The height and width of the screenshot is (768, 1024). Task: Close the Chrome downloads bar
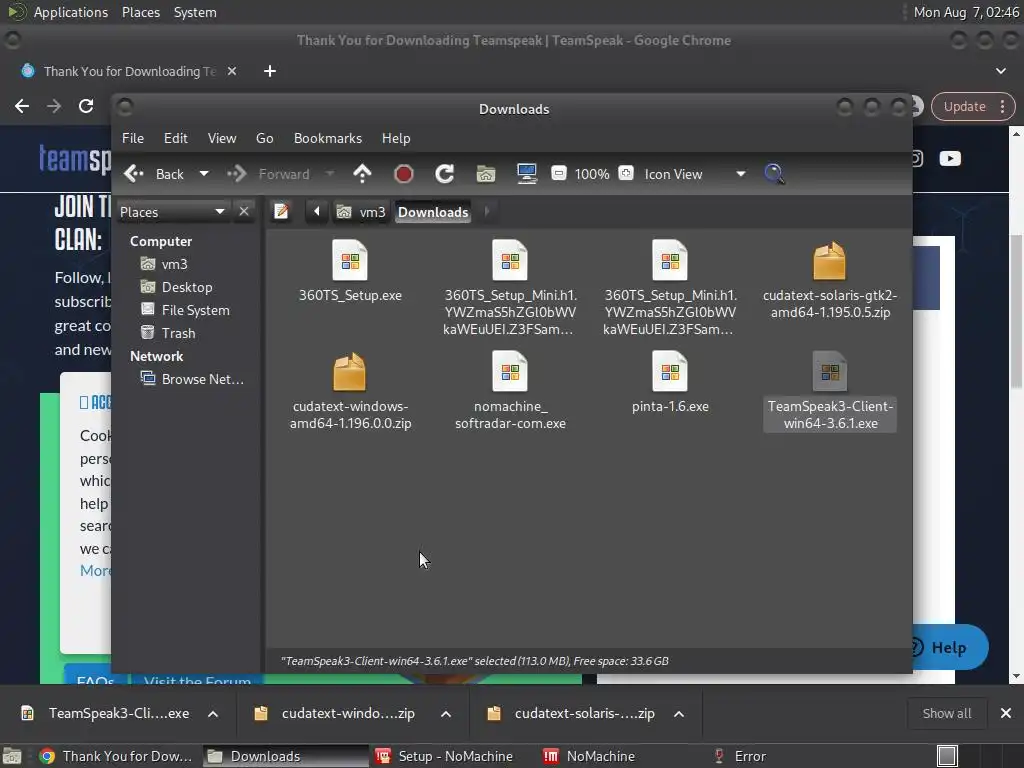point(1006,714)
